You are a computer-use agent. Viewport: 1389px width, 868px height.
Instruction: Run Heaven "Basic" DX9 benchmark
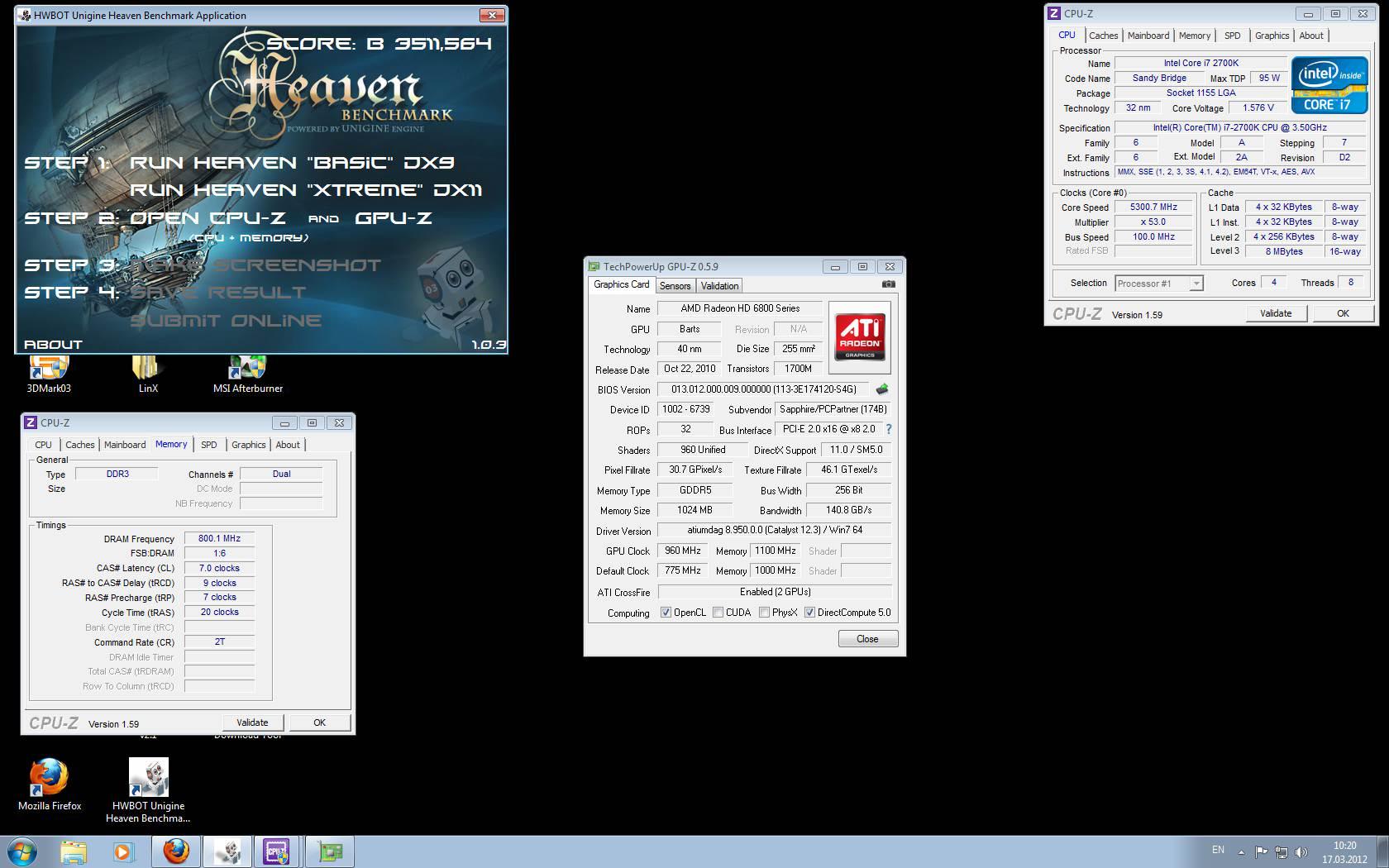pyautogui.click(x=292, y=163)
